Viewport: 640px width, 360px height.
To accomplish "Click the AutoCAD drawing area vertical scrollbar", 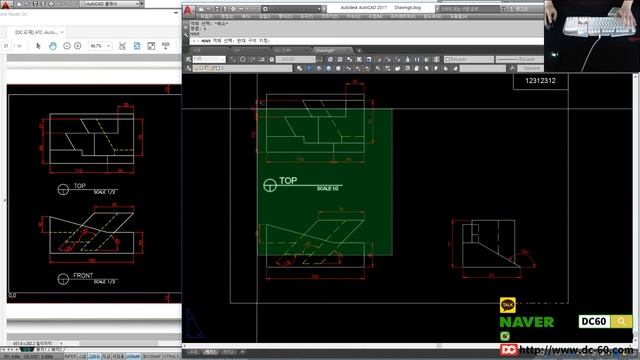I will 635,208.
